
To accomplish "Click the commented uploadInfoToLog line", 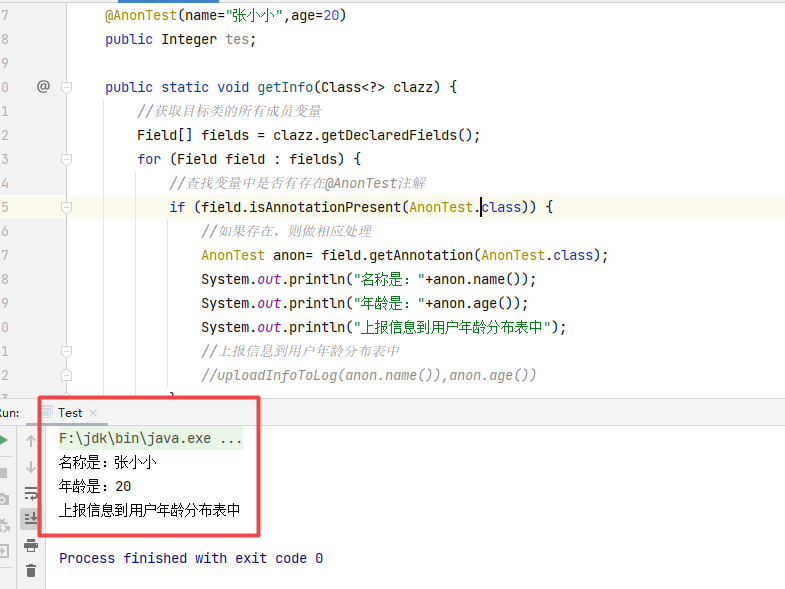I will click(x=368, y=376).
